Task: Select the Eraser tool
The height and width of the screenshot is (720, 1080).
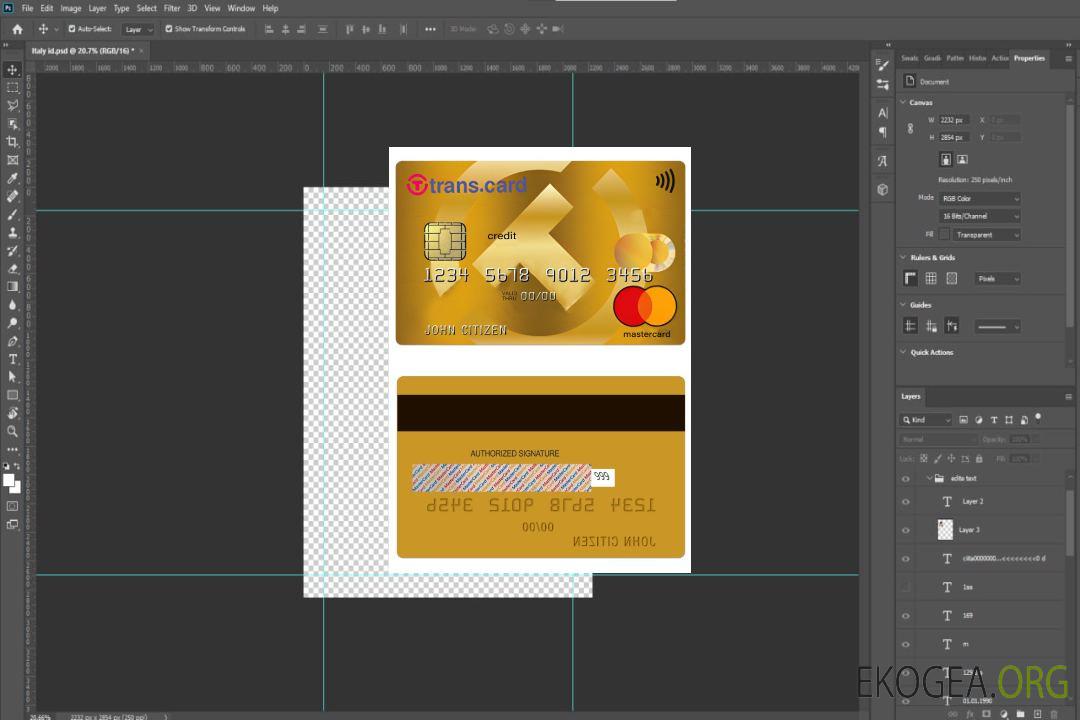Action: pos(12,269)
